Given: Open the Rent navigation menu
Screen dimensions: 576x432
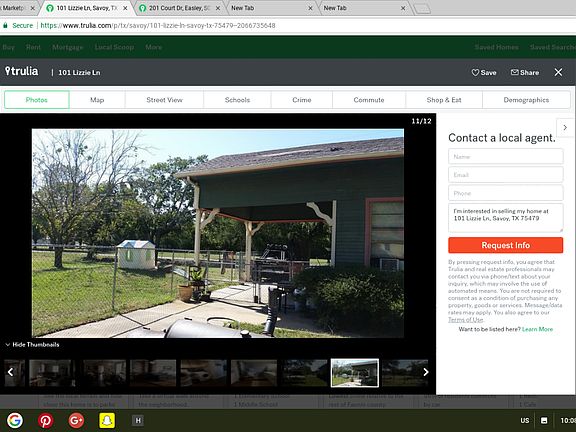Looking at the screenshot, I should coord(33,47).
